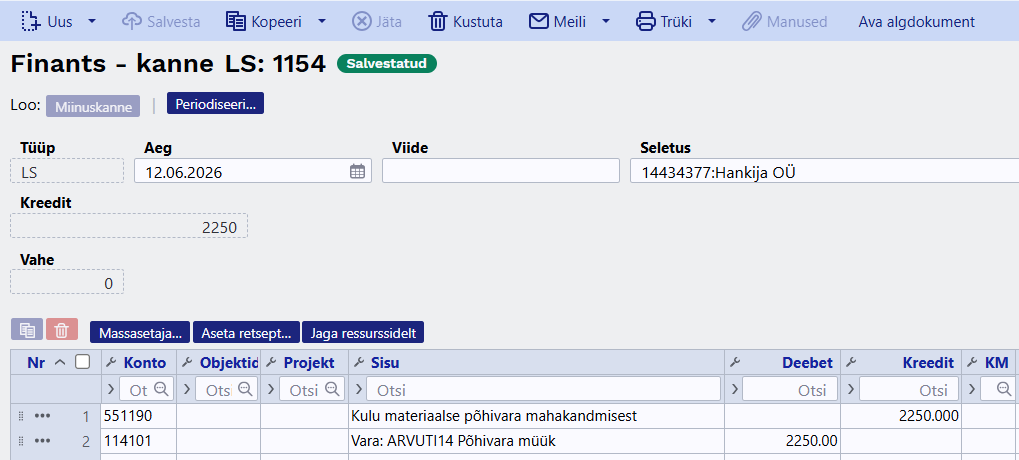
Task: Toggle the select-all checkbox in Nr header
Action: point(82,362)
